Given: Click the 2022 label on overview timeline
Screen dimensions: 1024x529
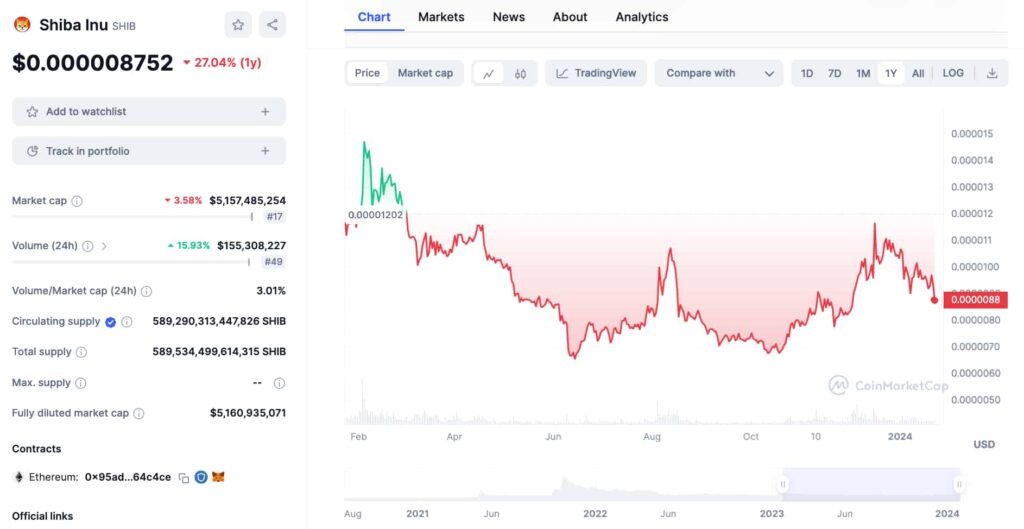Looking at the screenshot, I should (x=595, y=514).
